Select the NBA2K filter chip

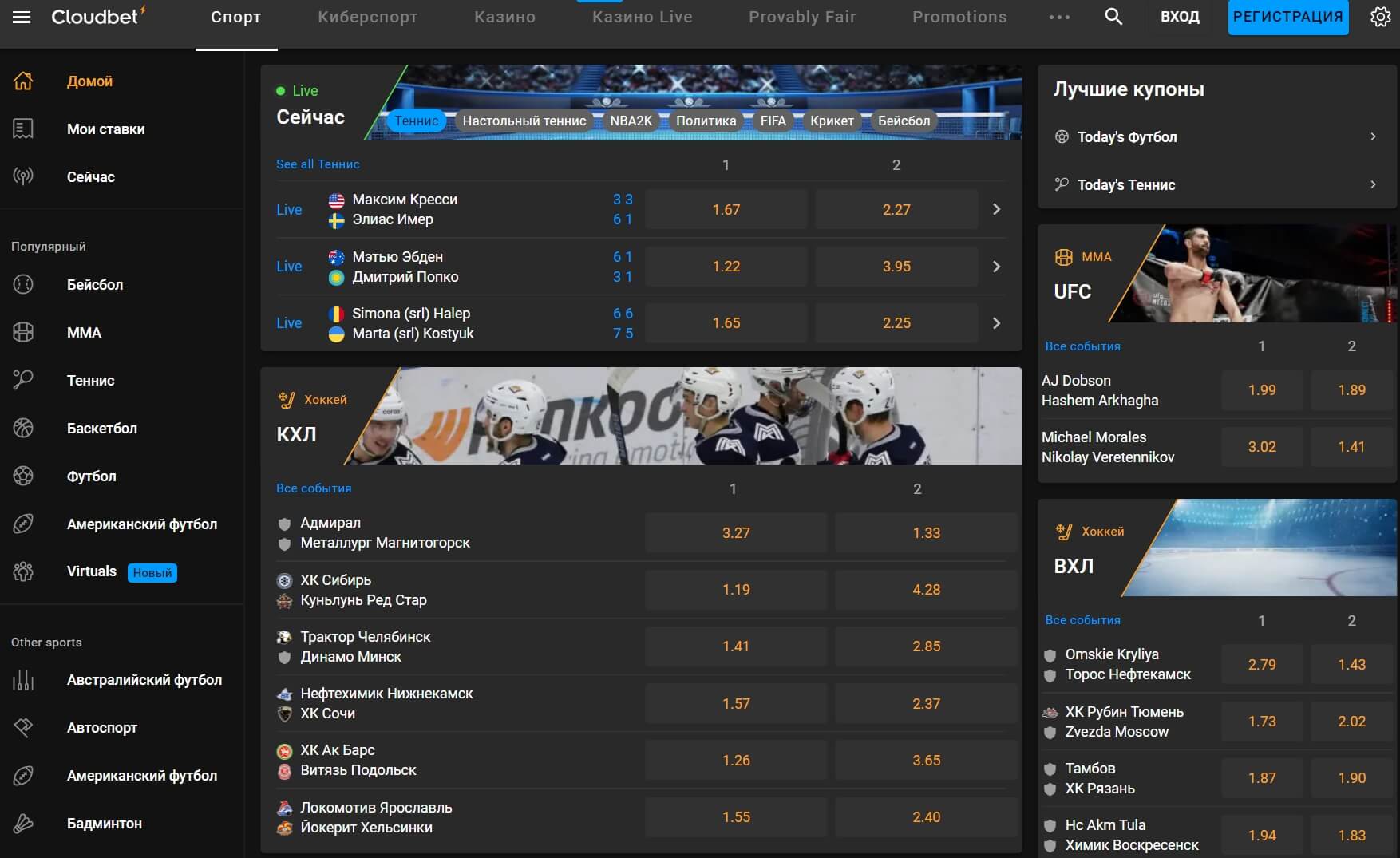point(631,121)
